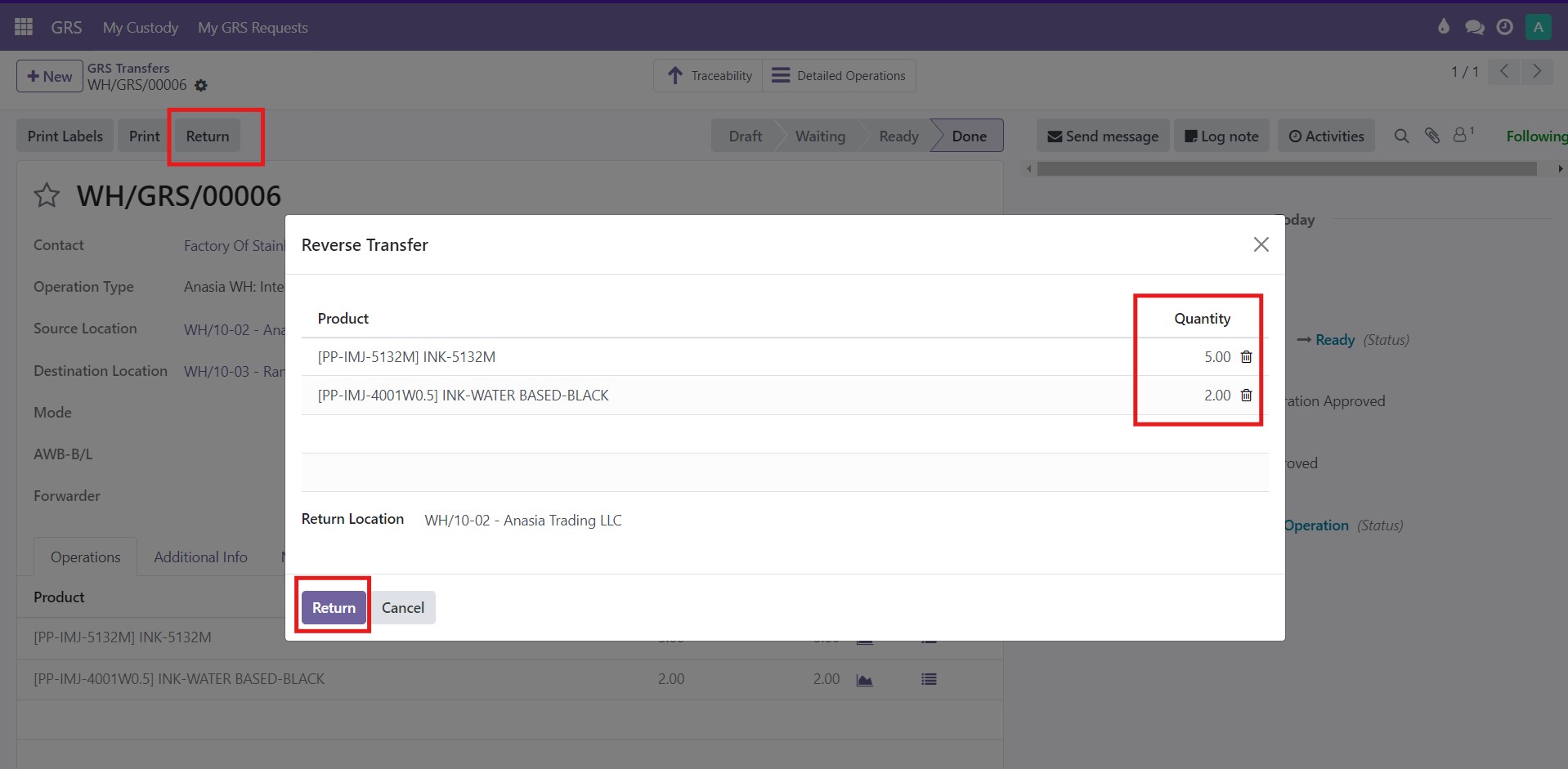The height and width of the screenshot is (769, 1568).
Task: Search chatter with the magnifier icon
Action: 1401,136
